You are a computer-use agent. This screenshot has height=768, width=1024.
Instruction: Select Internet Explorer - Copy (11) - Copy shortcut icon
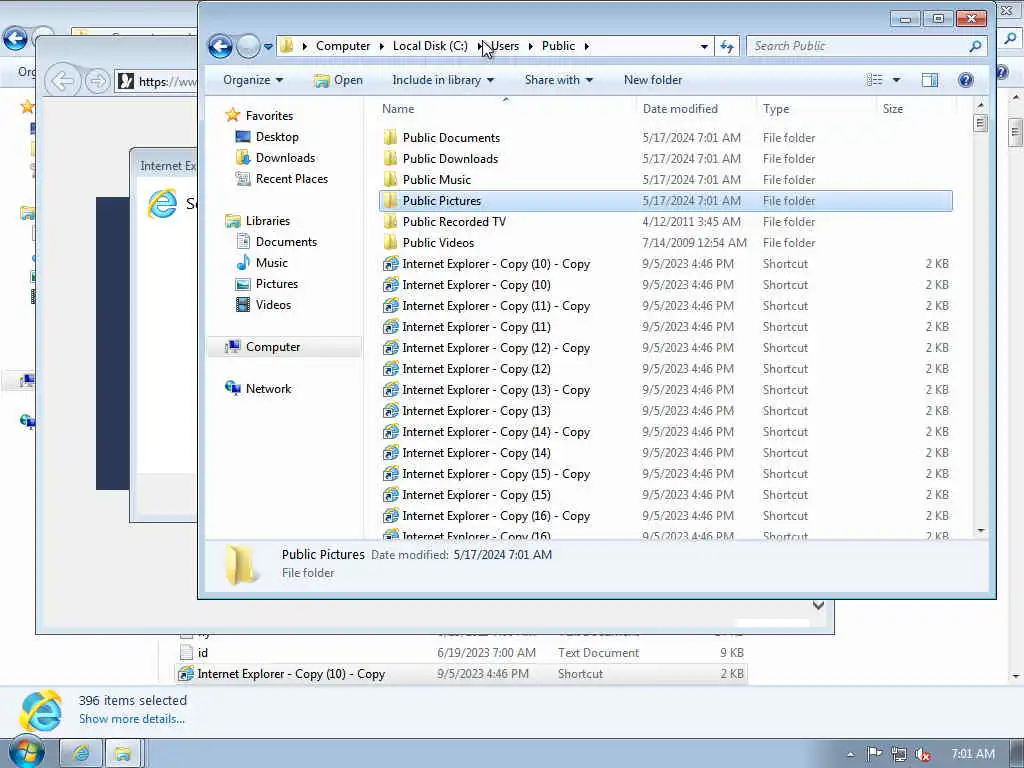click(x=391, y=306)
